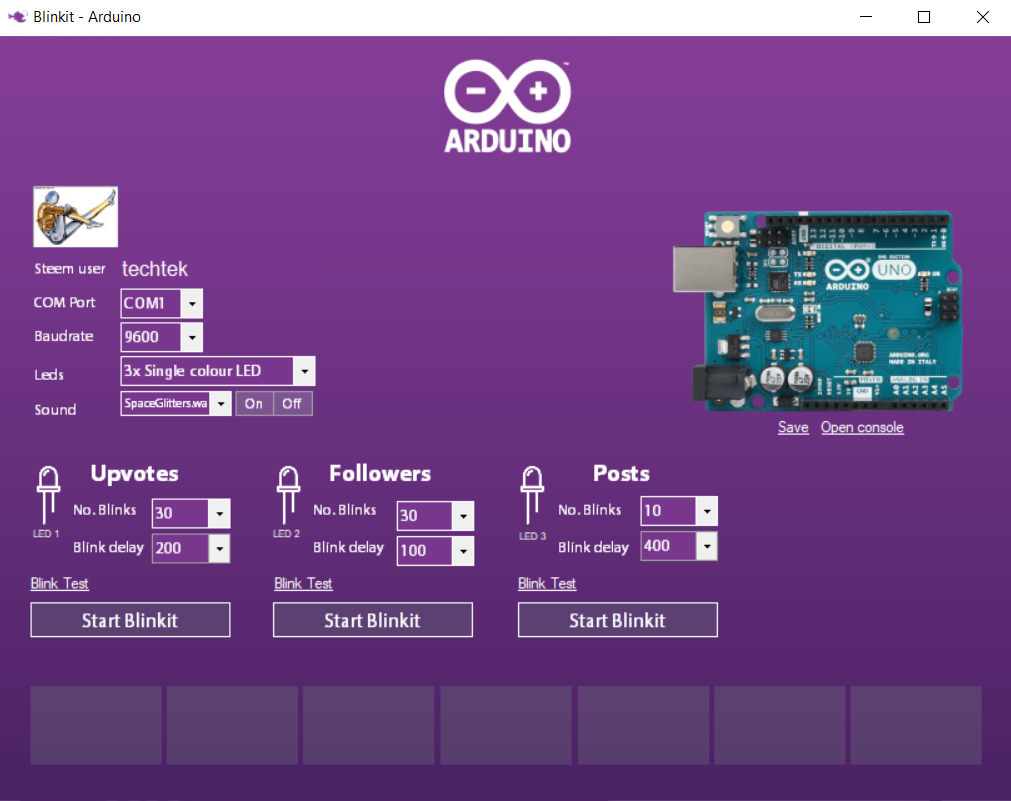Click the Followers heading text
This screenshot has width=1011, height=801.
(x=380, y=473)
